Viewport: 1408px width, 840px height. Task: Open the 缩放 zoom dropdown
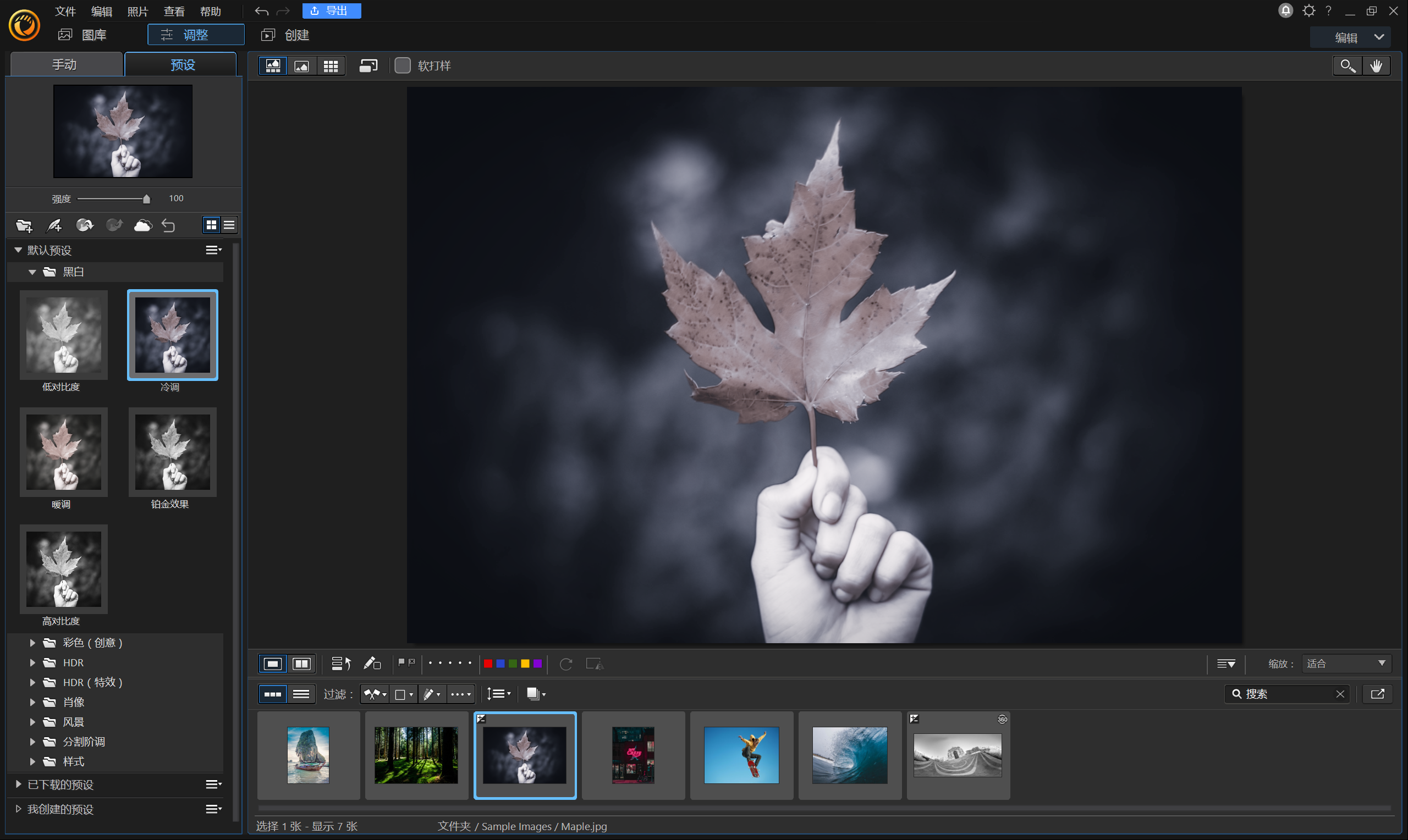point(1346,664)
